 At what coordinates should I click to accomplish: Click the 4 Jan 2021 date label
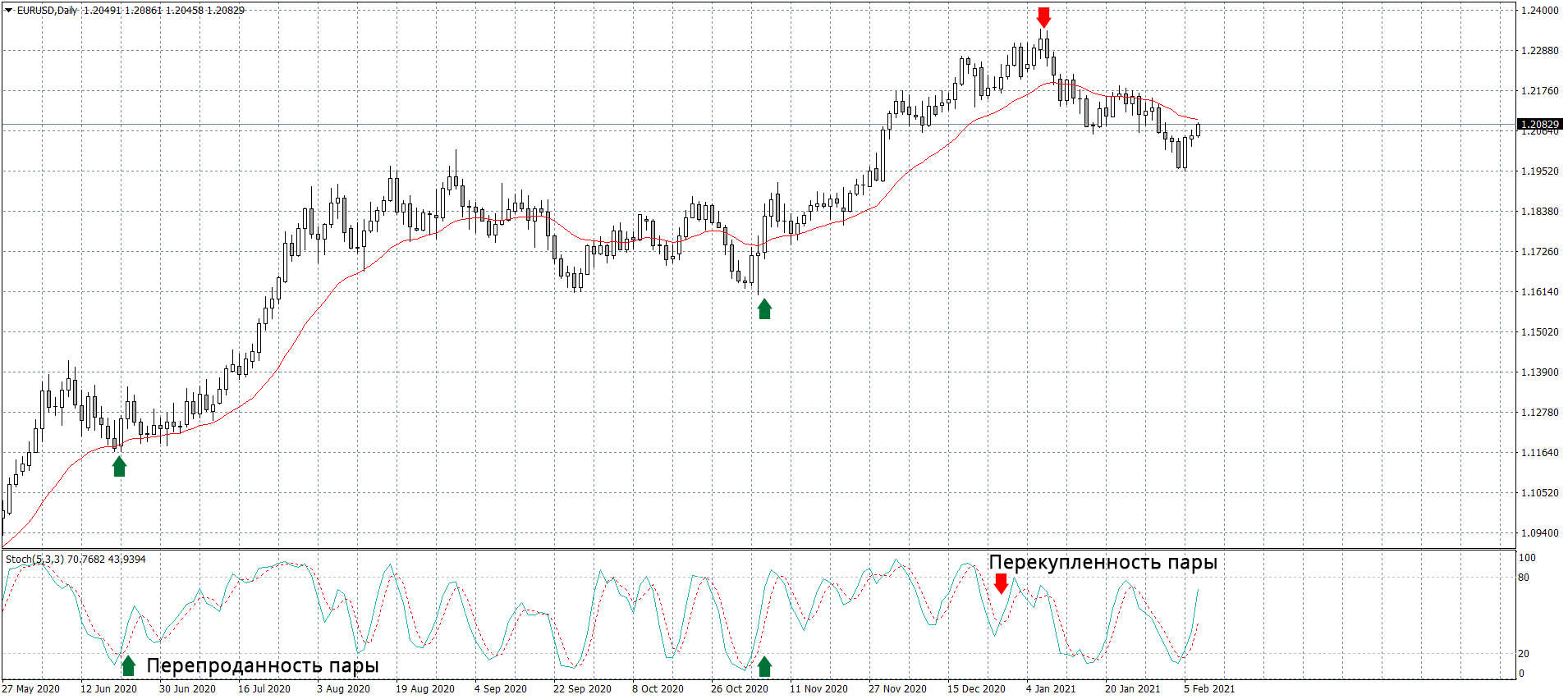[1051, 689]
